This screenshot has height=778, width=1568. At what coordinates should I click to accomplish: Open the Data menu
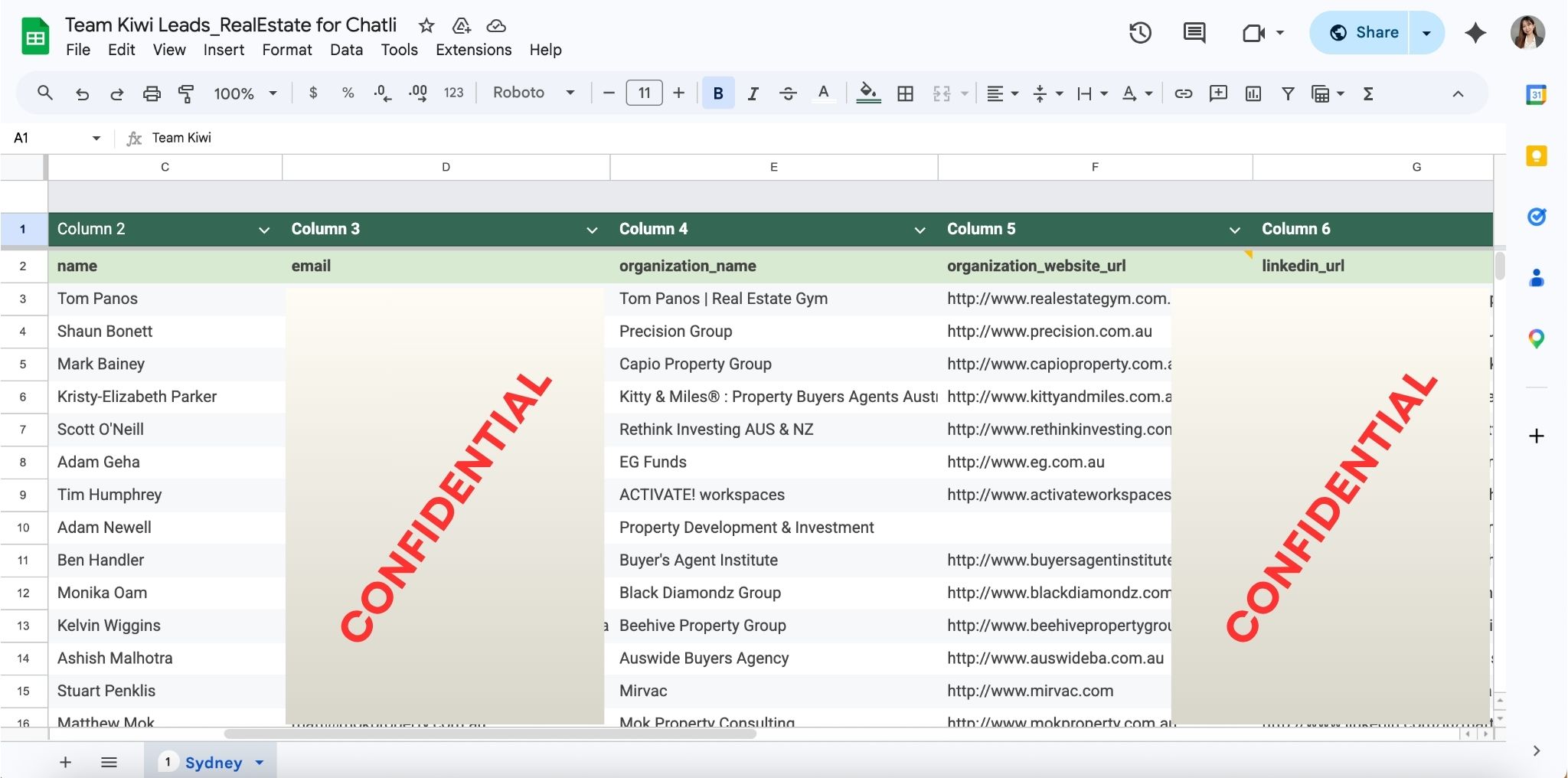point(346,50)
